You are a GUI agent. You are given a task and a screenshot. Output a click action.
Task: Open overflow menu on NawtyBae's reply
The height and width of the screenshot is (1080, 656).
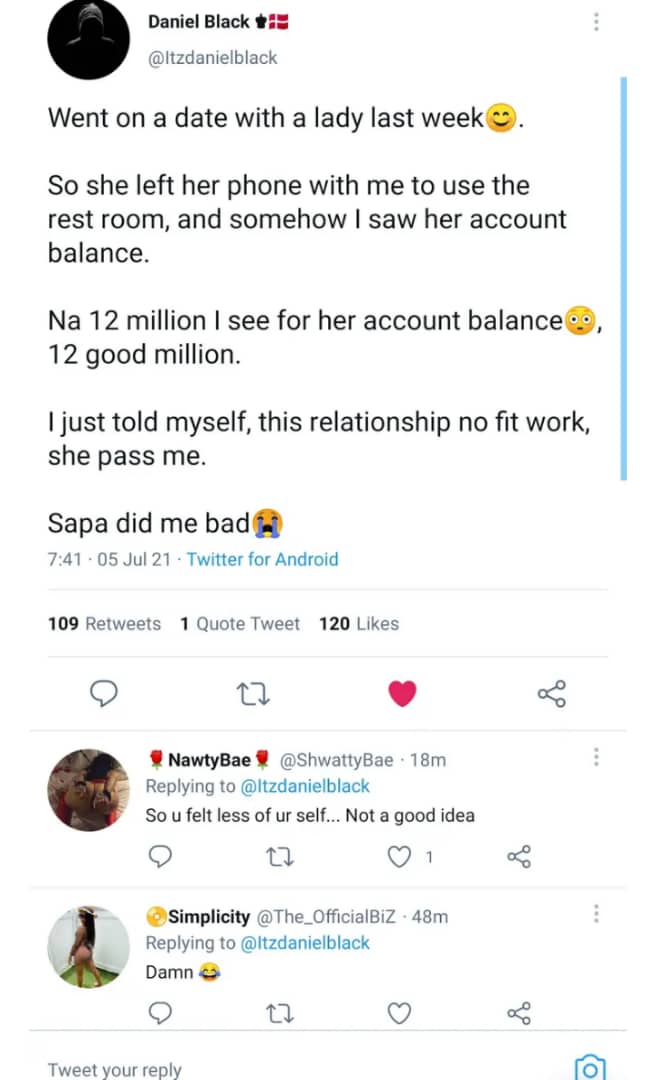click(x=596, y=757)
